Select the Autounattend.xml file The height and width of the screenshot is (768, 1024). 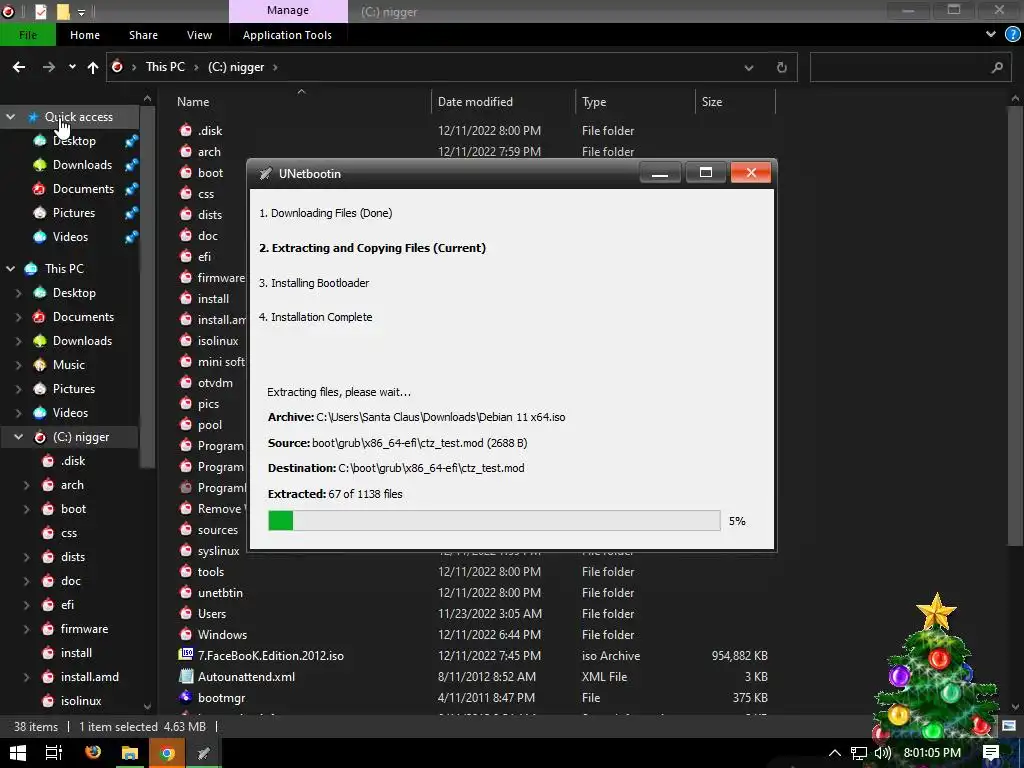point(246,677)
